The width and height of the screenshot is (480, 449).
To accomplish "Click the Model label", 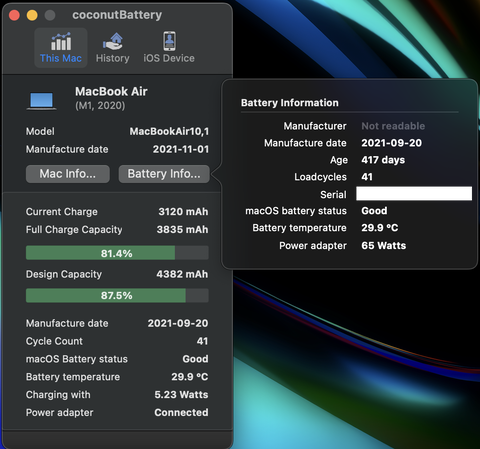I will point(40,131).
